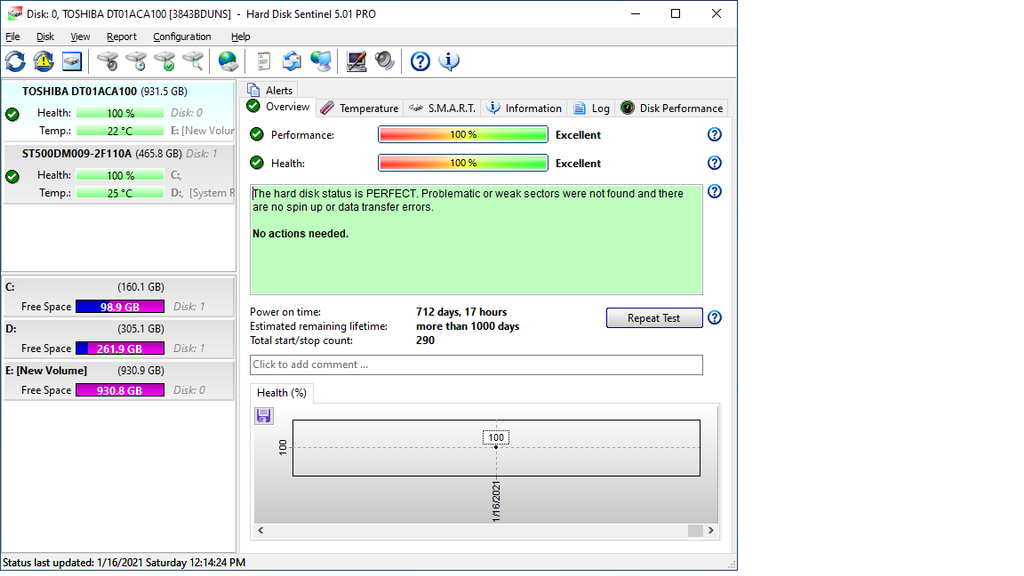The width and height of the screenshot is (1024, 576).
Task: Select the TOSHIBA DT01ACA100 disk entry
Action: click(x=119, y=111)
